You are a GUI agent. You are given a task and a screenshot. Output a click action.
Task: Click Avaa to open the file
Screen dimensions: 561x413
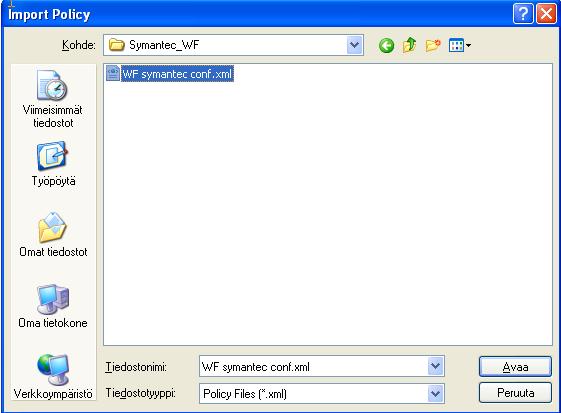515,366
